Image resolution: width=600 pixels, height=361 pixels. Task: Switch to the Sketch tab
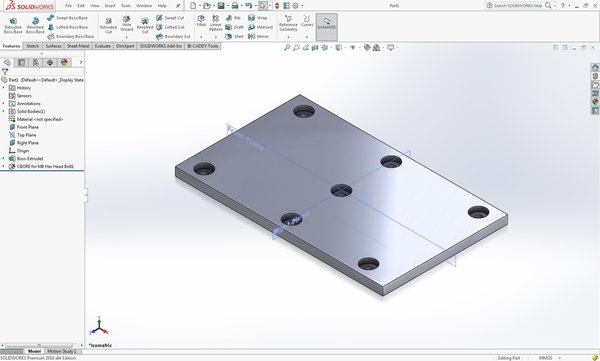(x=33, y=46)
